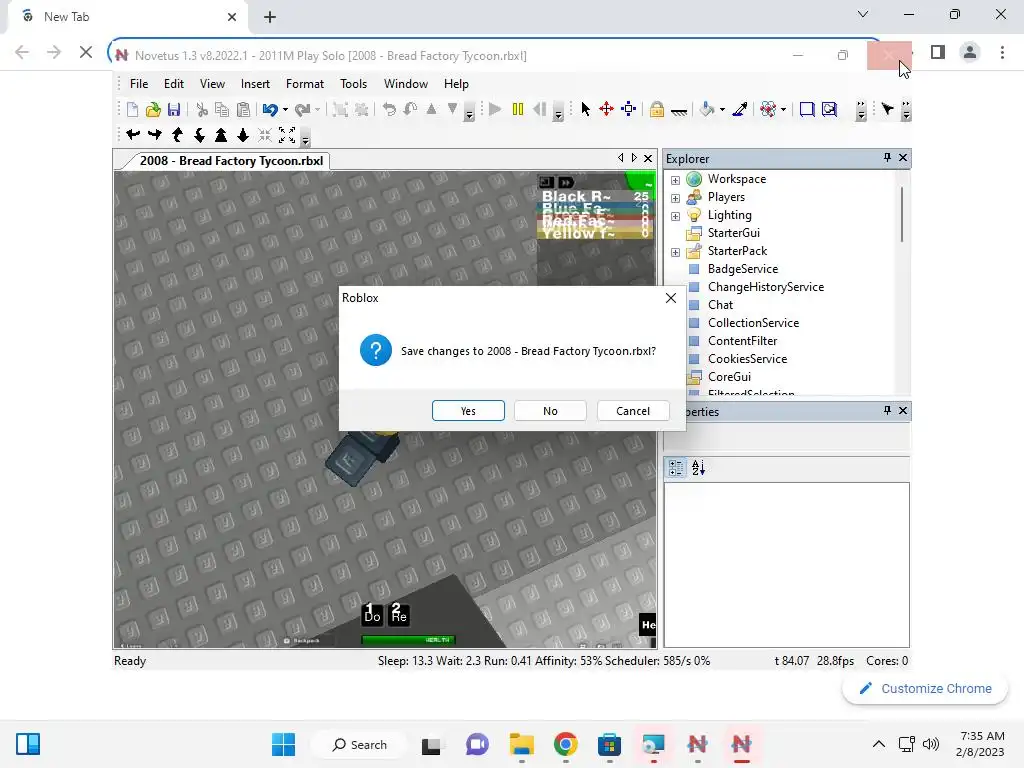The height and width of the screenshot is (768, 1024).
Task: Click the blue Undo arrow
Action: [x=270, y=110]
